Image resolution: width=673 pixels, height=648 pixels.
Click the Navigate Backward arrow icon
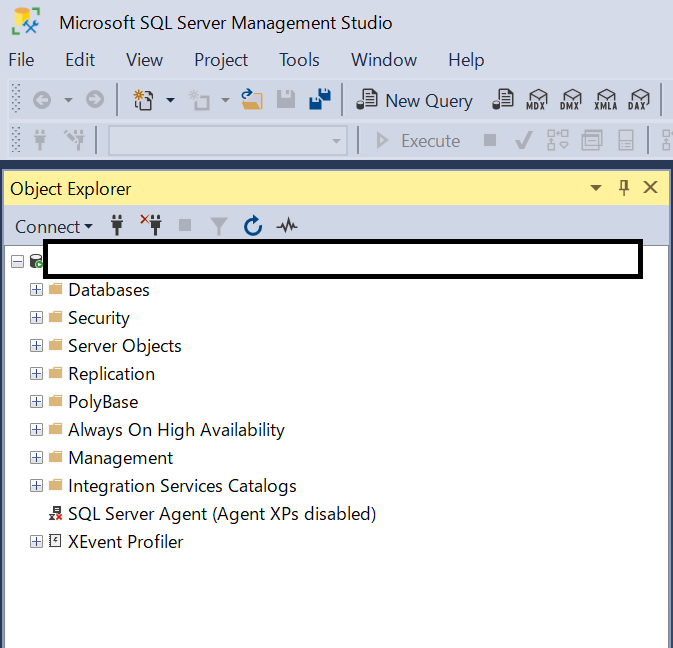pyautogui.click(x=42, y=100)
